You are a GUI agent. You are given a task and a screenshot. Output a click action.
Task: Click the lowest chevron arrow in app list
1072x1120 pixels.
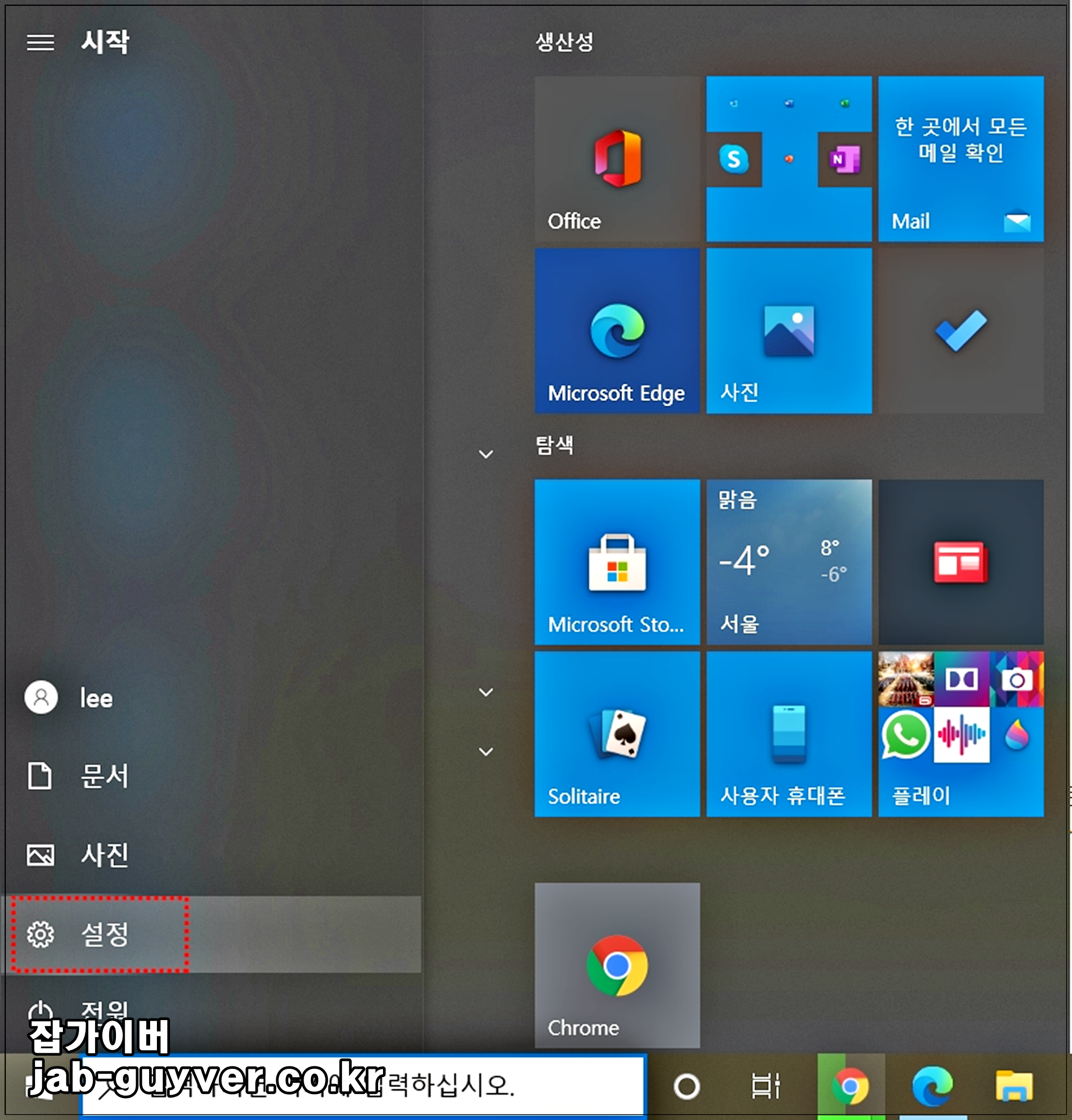(486, 752)
